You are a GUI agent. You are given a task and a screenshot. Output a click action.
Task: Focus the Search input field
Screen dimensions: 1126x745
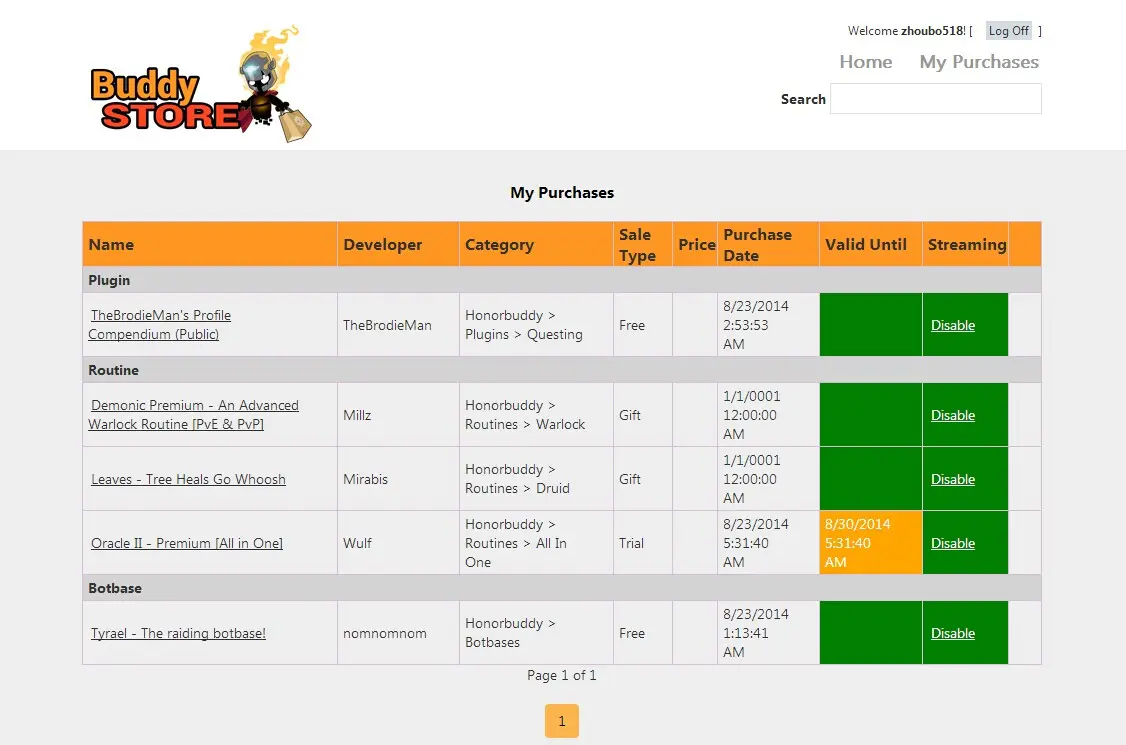click(x=935, y=99)
